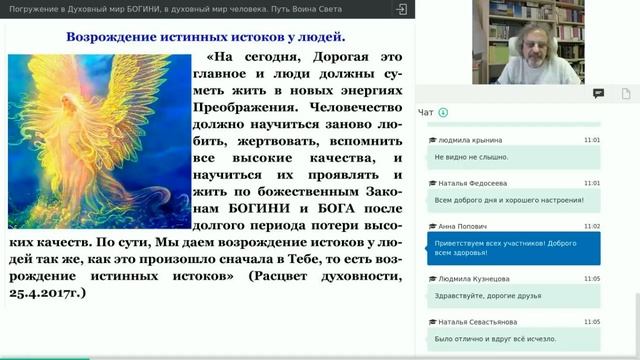Click the slide heading 'Возрождение истинных истоков у людей'
This screenshot has height=360, width=640.
206,37
